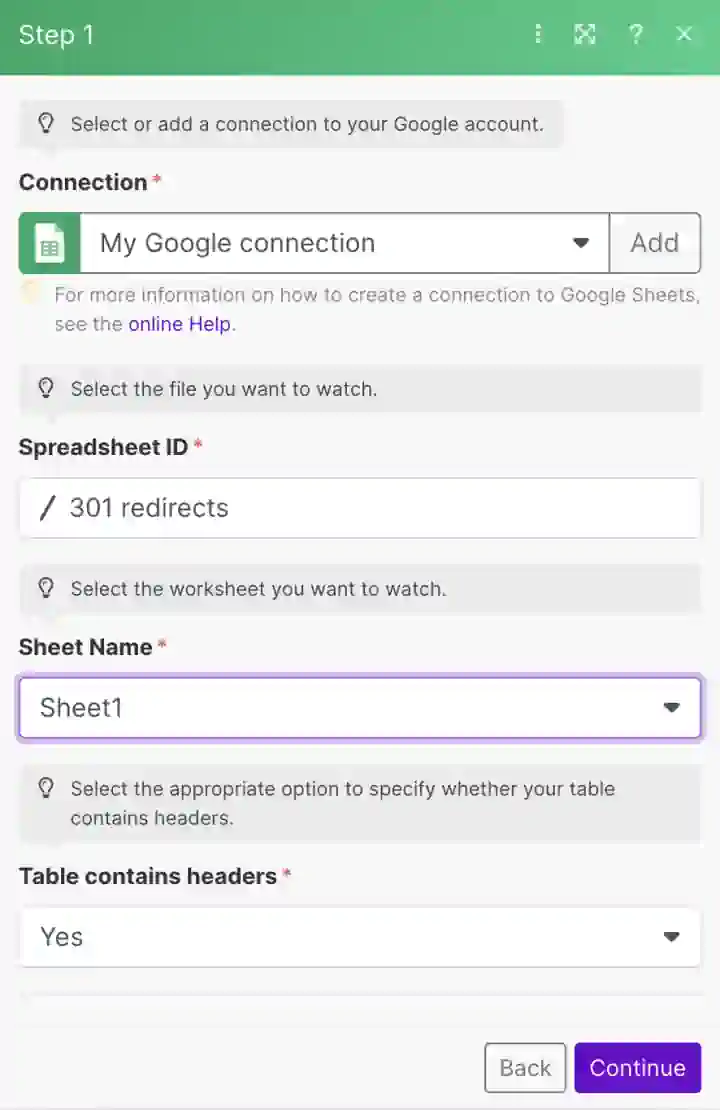
Task: Click the Google Sheets icon beside Connection
Action: pyautogui.click(x=50, y=243)
